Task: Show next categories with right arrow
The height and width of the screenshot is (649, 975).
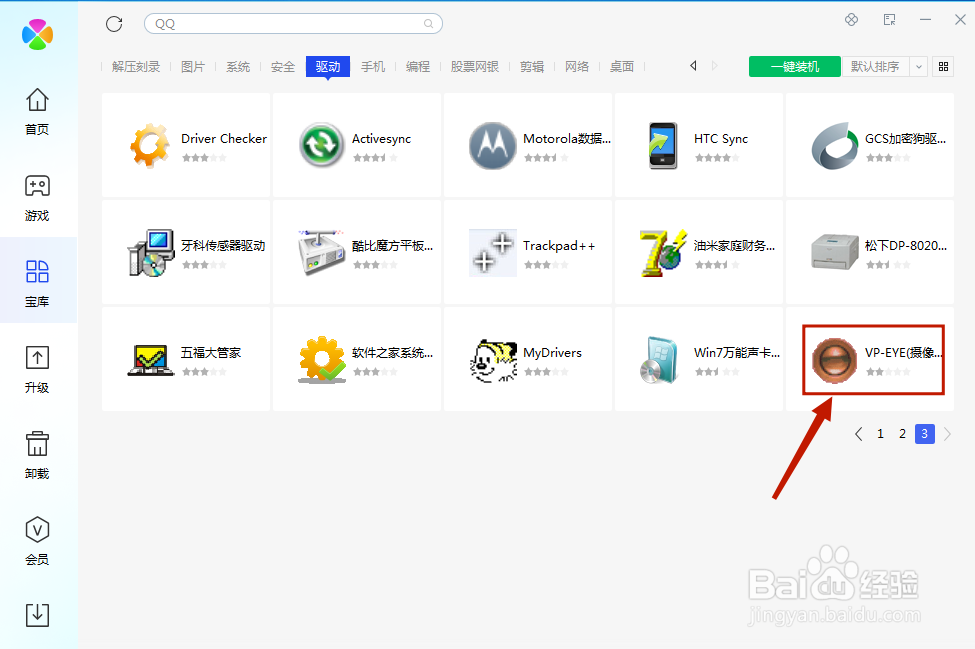Action: [x=714, y=66]
